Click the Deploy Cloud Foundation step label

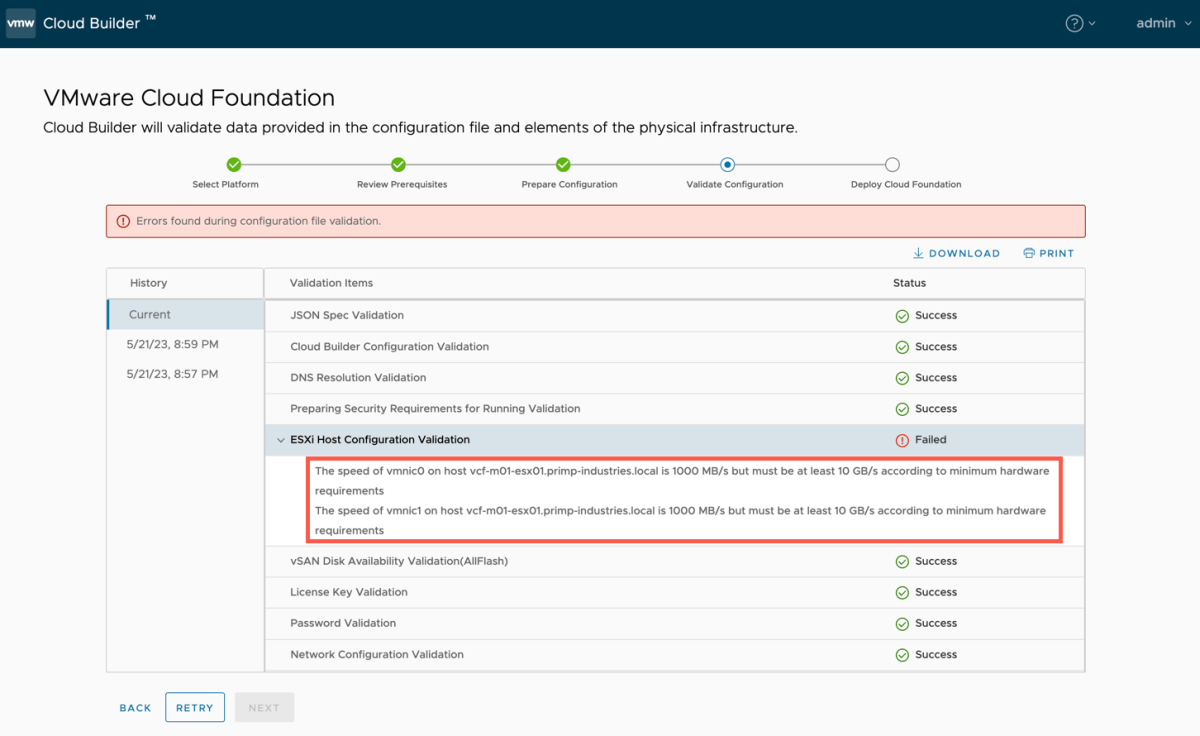click(x=906, y=185)
